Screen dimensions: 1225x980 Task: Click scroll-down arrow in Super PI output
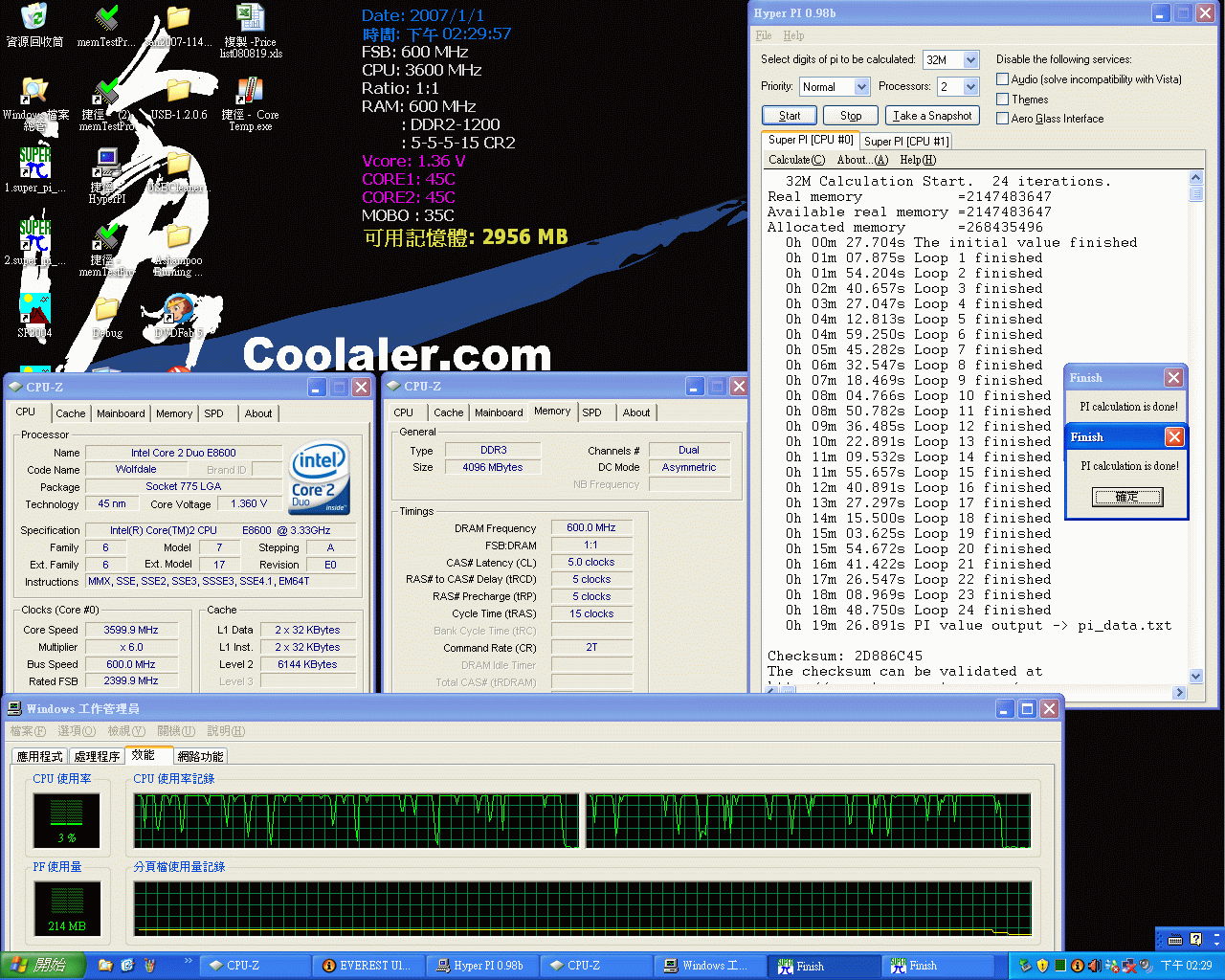click(1196, 677)
